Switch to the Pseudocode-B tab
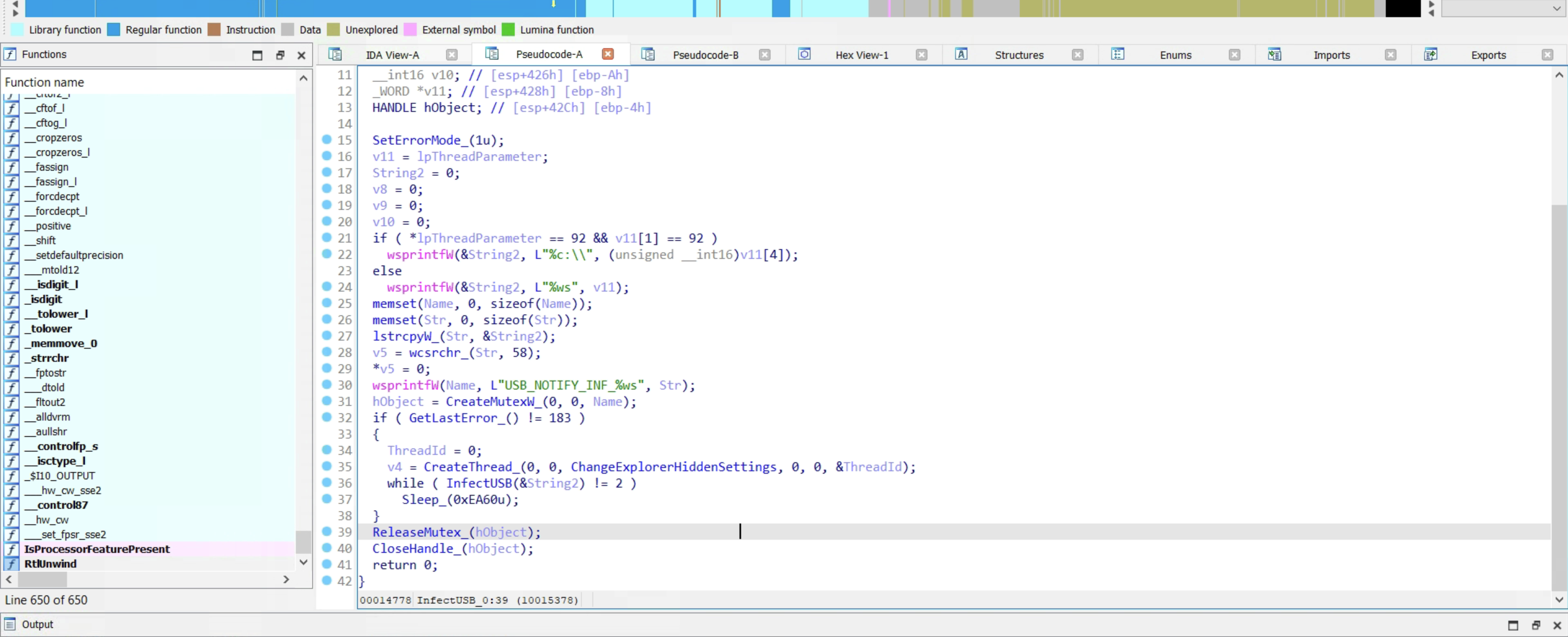Viewport: 1568px width, 637px height. (705, 55)
